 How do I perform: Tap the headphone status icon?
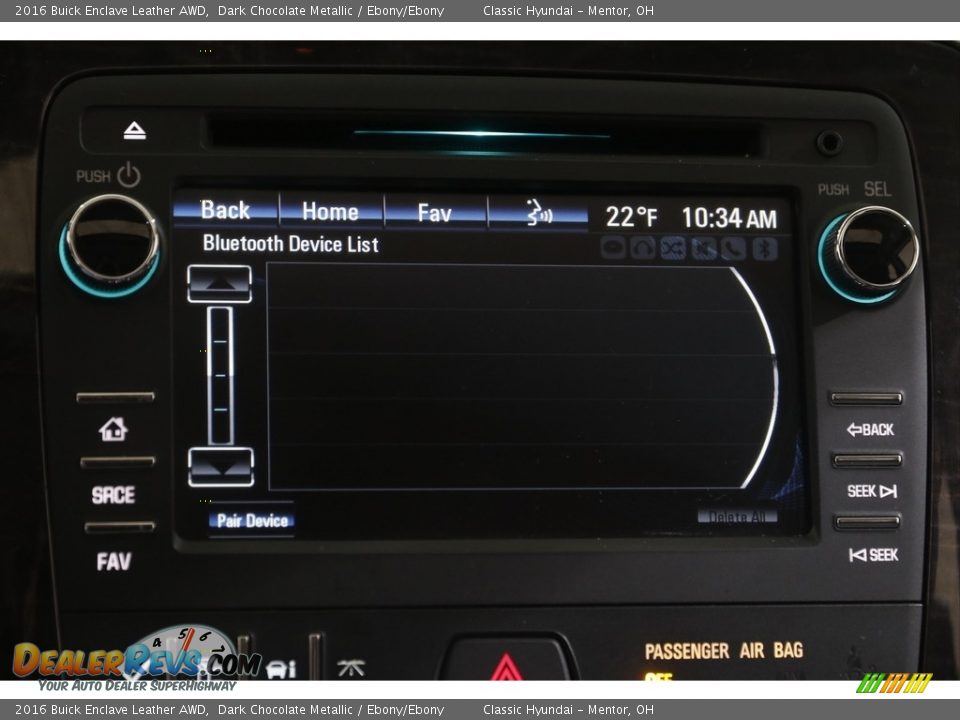pyautogui.click(x=643, y=249)
